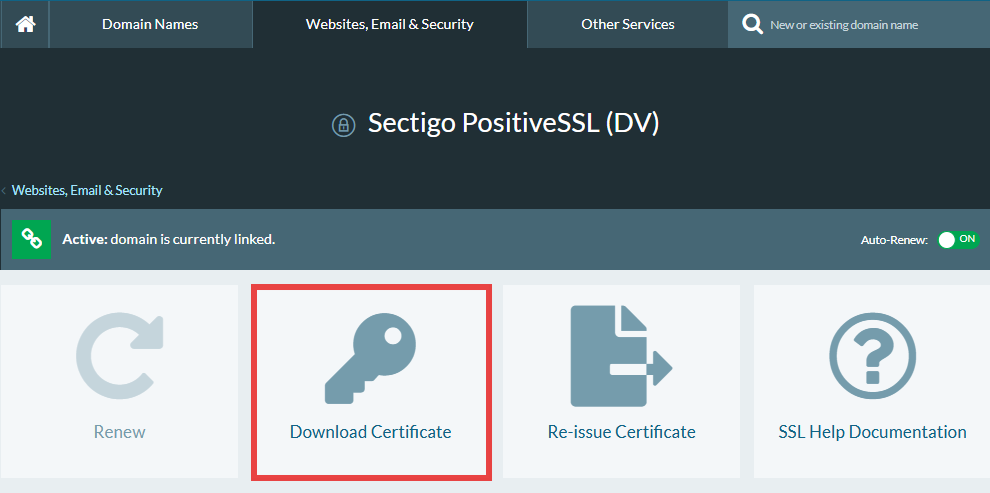Choose the Re-issue Certificate label
The image size is (990, 493).
pos(621,432)
